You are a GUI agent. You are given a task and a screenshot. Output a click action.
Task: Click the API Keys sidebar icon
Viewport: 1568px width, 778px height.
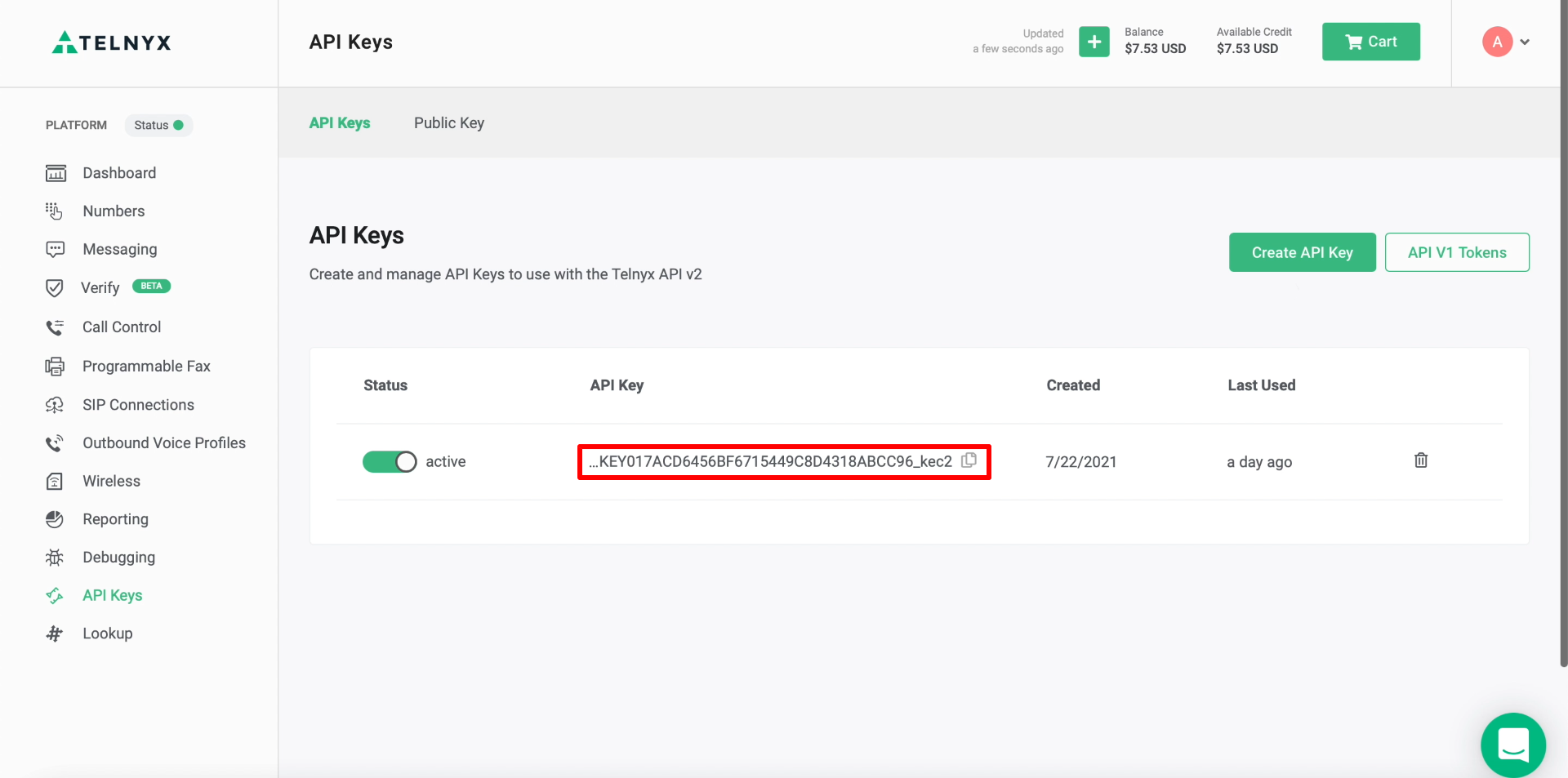55,596
